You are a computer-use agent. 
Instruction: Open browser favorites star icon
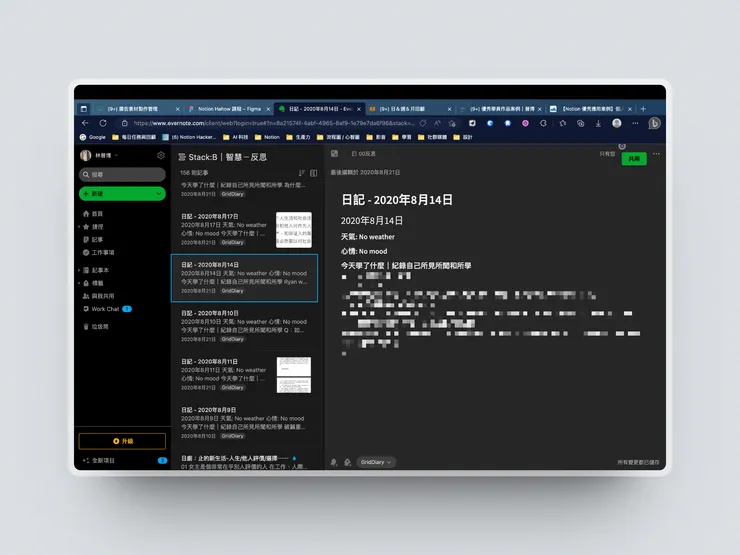[562, 123]
